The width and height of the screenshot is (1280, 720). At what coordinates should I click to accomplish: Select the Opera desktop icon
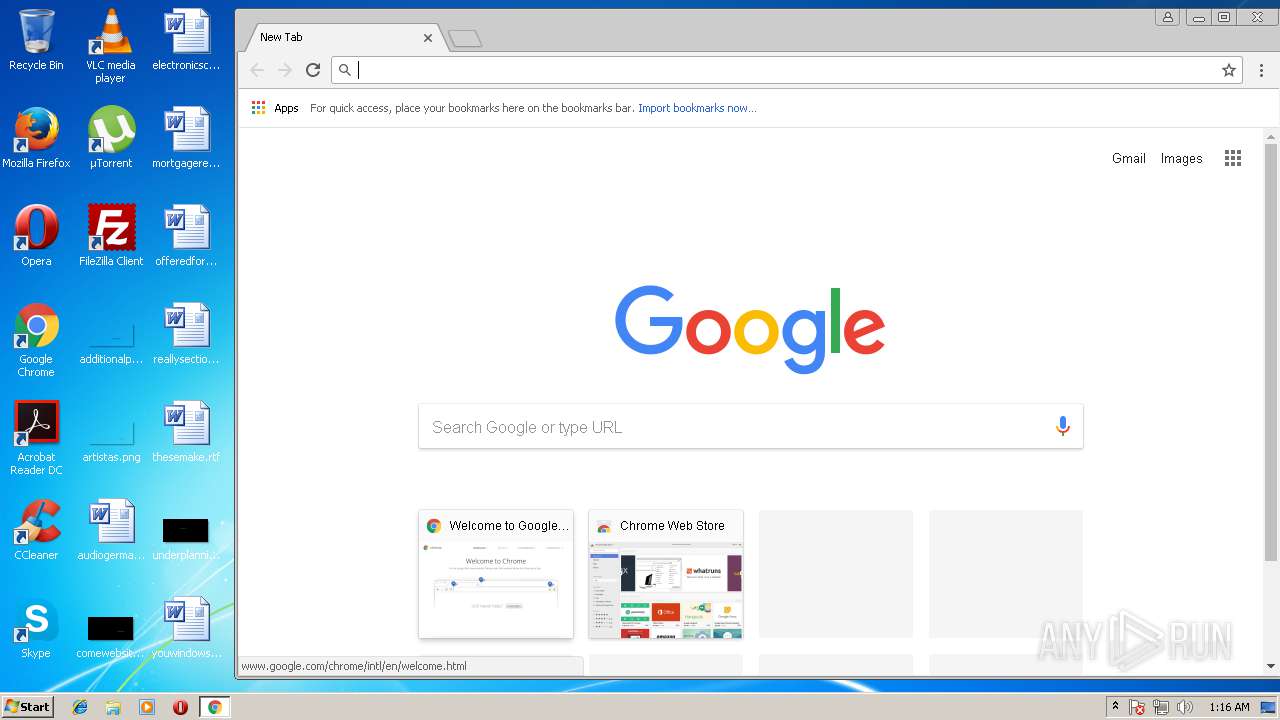point(36,236)
